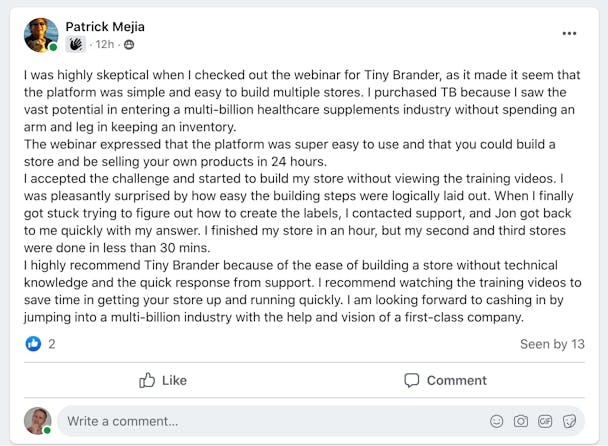
Task: Click the blue thumbs-up reaction icon
Action: point(33,344)
